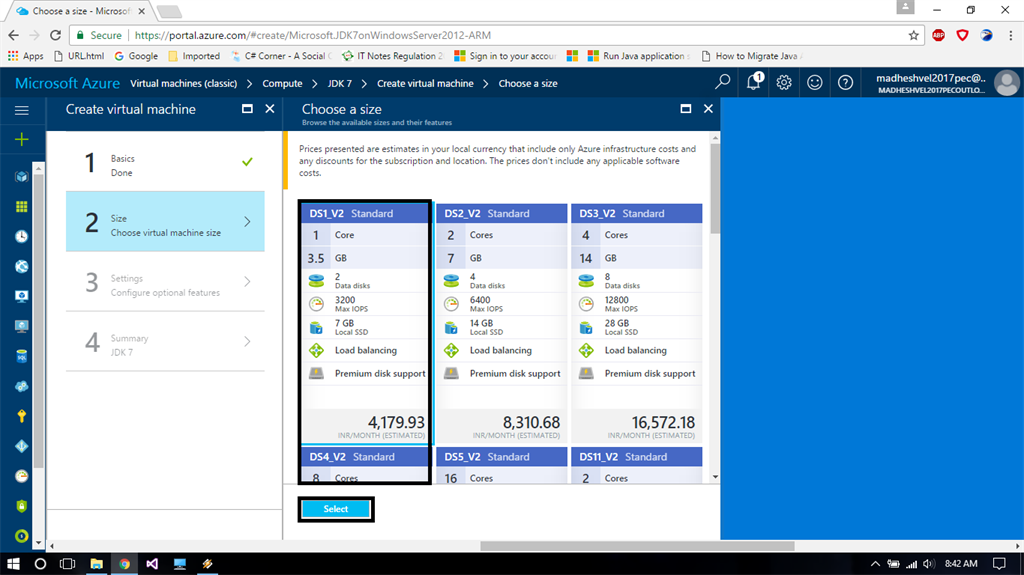Expand the chevron on Settings step
The image size is (1024, 575).
coord(248,282)
